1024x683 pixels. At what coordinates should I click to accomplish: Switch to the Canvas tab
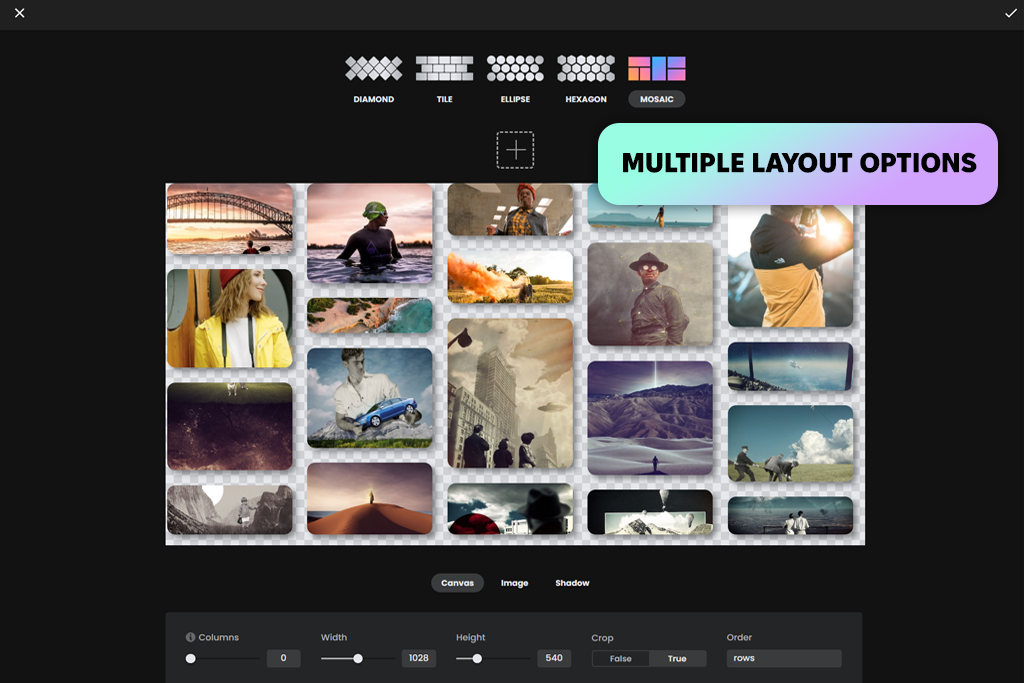[x=457, y=582]
